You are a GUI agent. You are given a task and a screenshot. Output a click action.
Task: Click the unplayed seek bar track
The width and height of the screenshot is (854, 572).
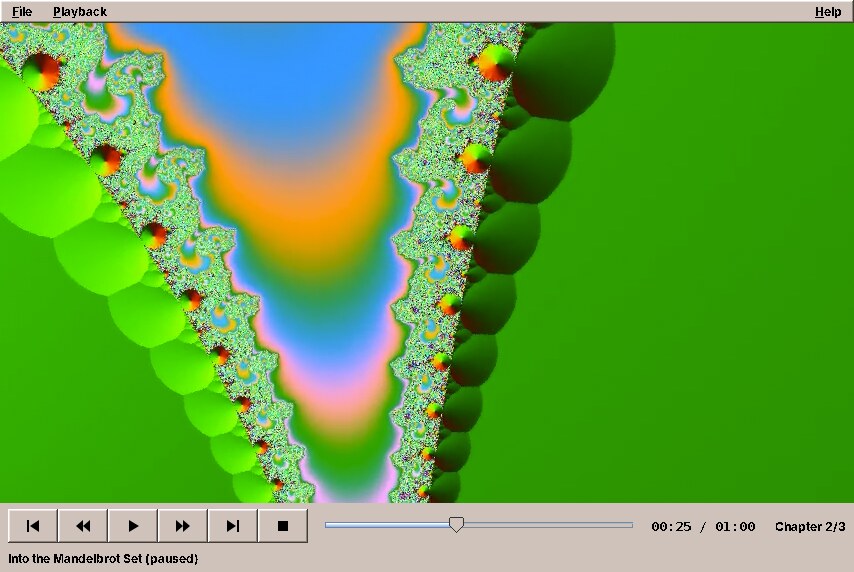pyautogui.click(x=548, y=525)
